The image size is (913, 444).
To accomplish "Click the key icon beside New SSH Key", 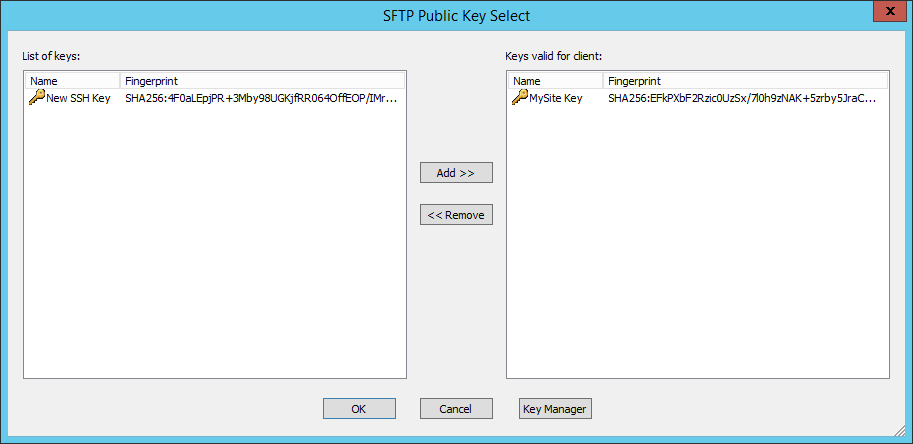I will [37, 98].
